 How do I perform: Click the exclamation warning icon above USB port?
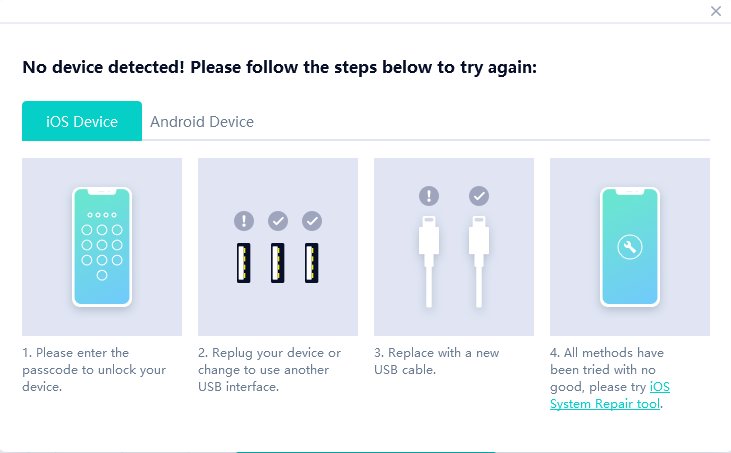(244, 220)
